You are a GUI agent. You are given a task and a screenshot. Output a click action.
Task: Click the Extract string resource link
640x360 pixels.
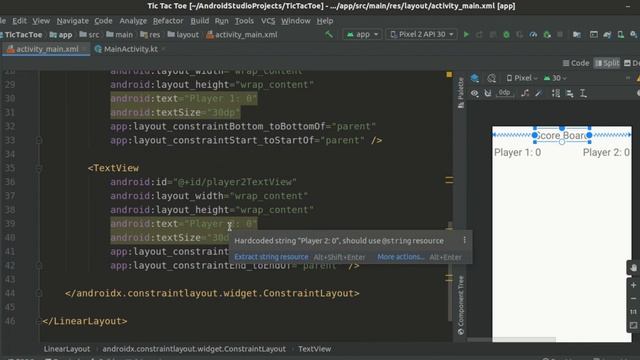[x=271, y=257]
